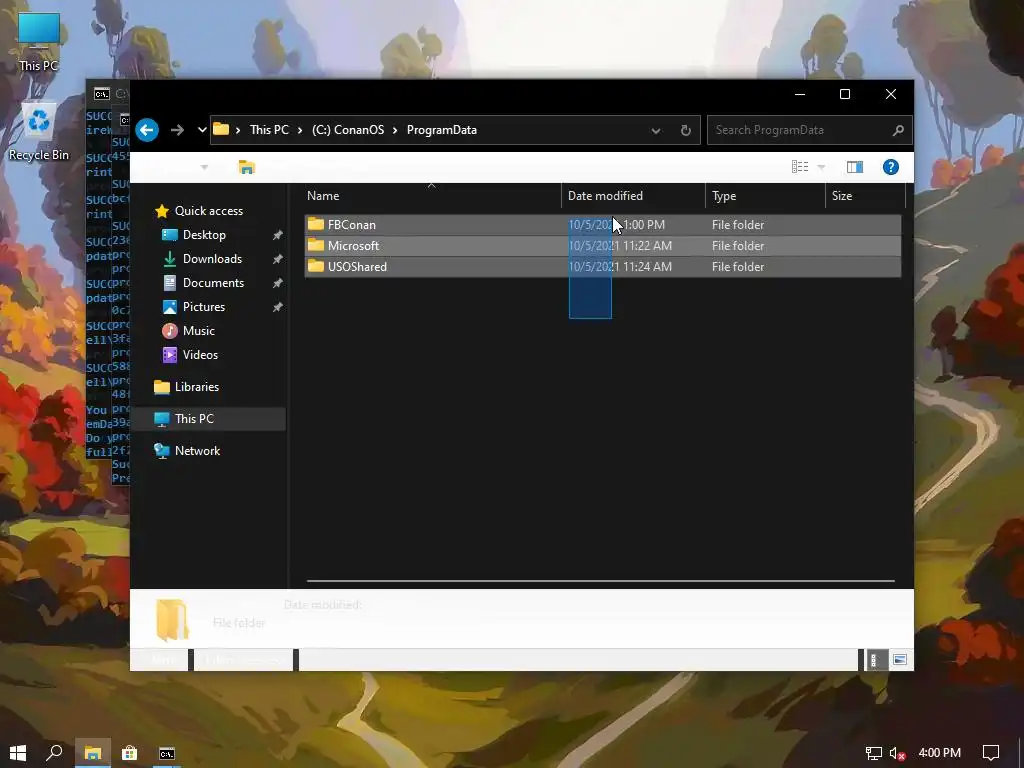The width and height of the screenshot is (1024, 768).
Task: Sort by the Name column header
Action: pyautogui.click(x=433, y=196)
